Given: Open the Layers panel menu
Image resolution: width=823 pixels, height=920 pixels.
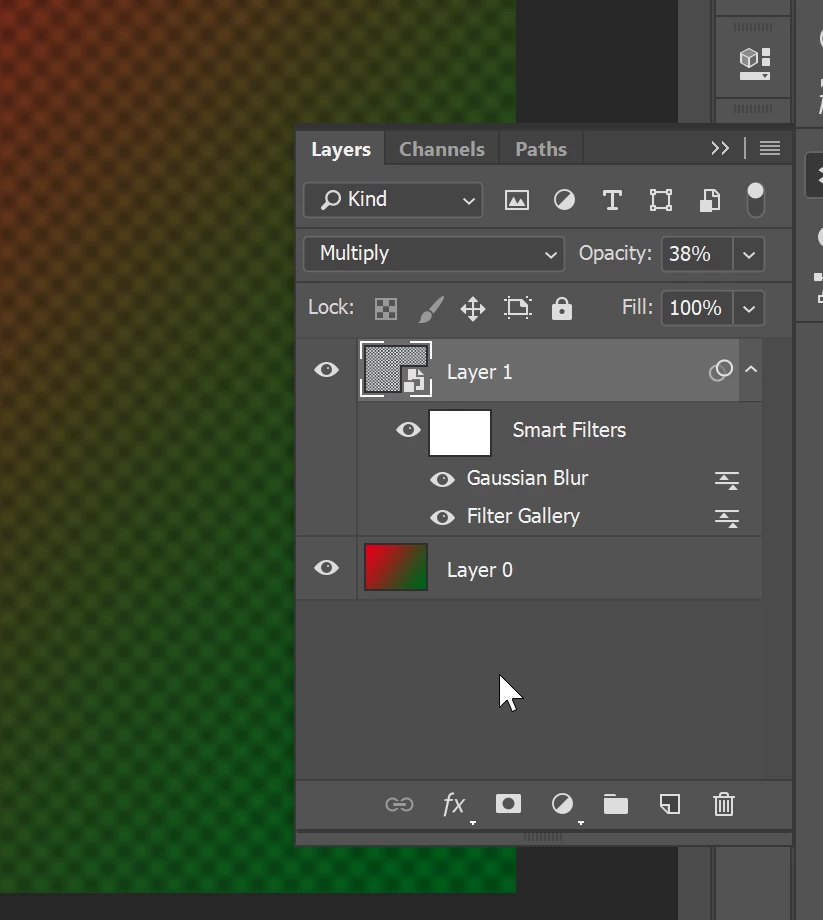Looking at the screenshot, I should point(770,148).
